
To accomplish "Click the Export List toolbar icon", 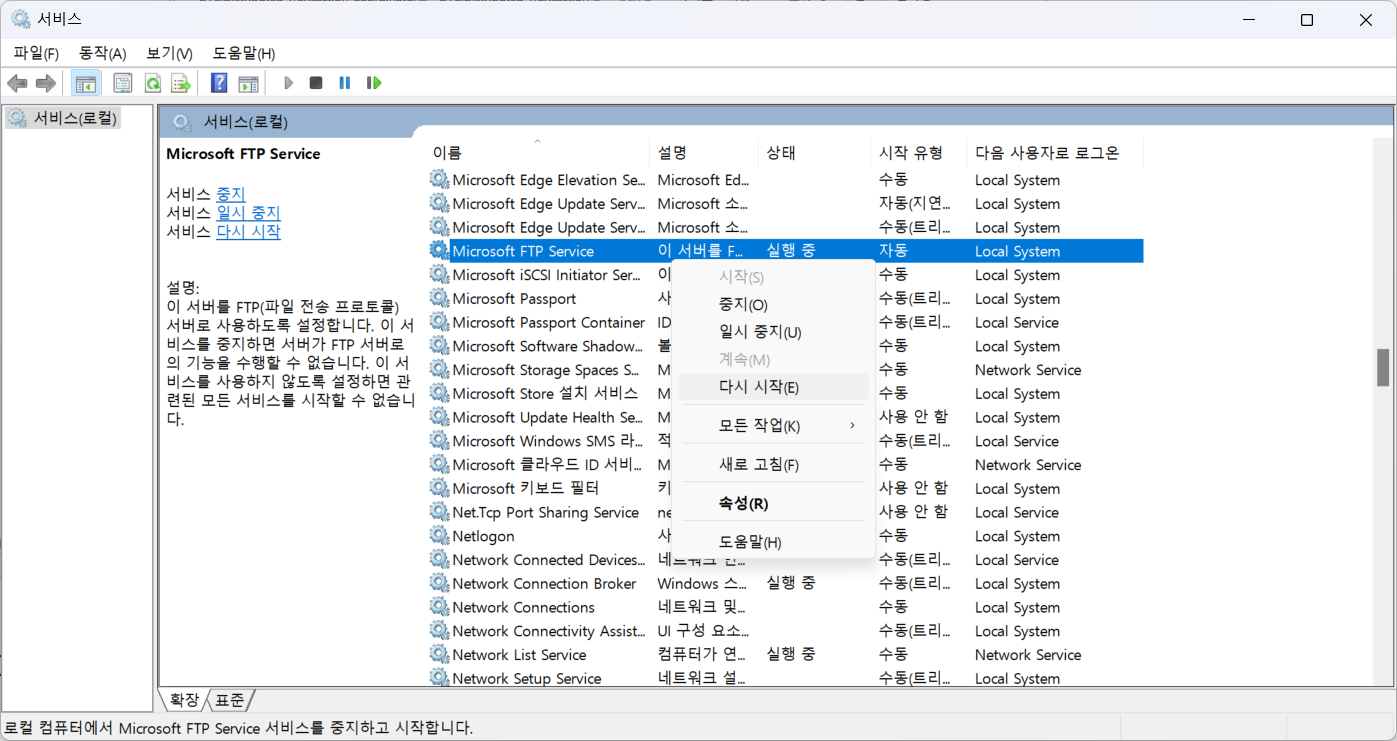I will tap(180, 83).
